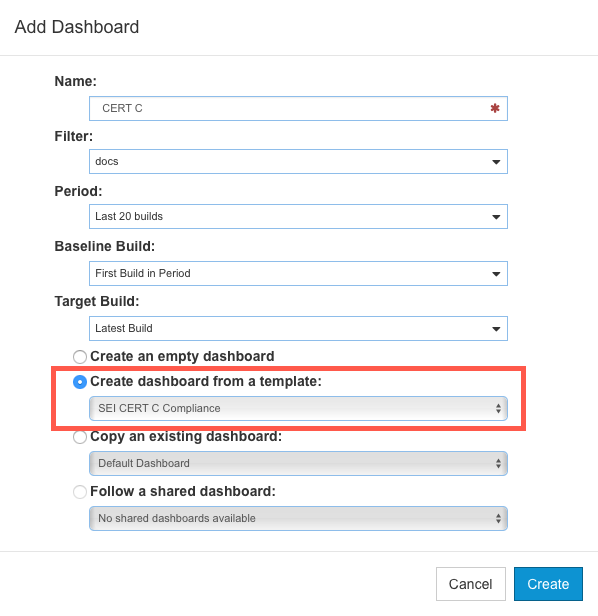Select Create dashboard from a template
598x616 pixels.
point(80,382)
